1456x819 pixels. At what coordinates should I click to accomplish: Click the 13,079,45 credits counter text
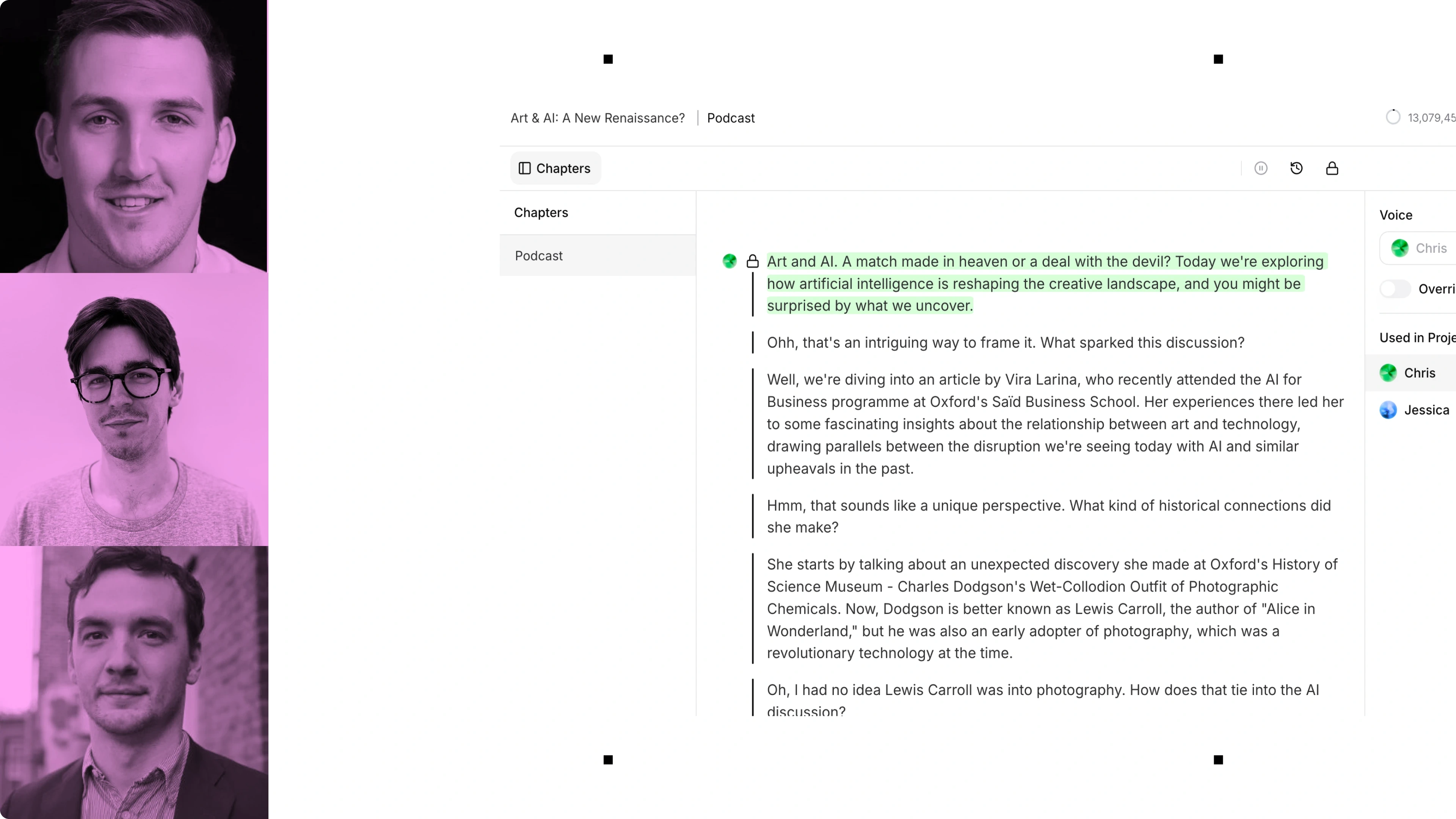coord(1431,118)
